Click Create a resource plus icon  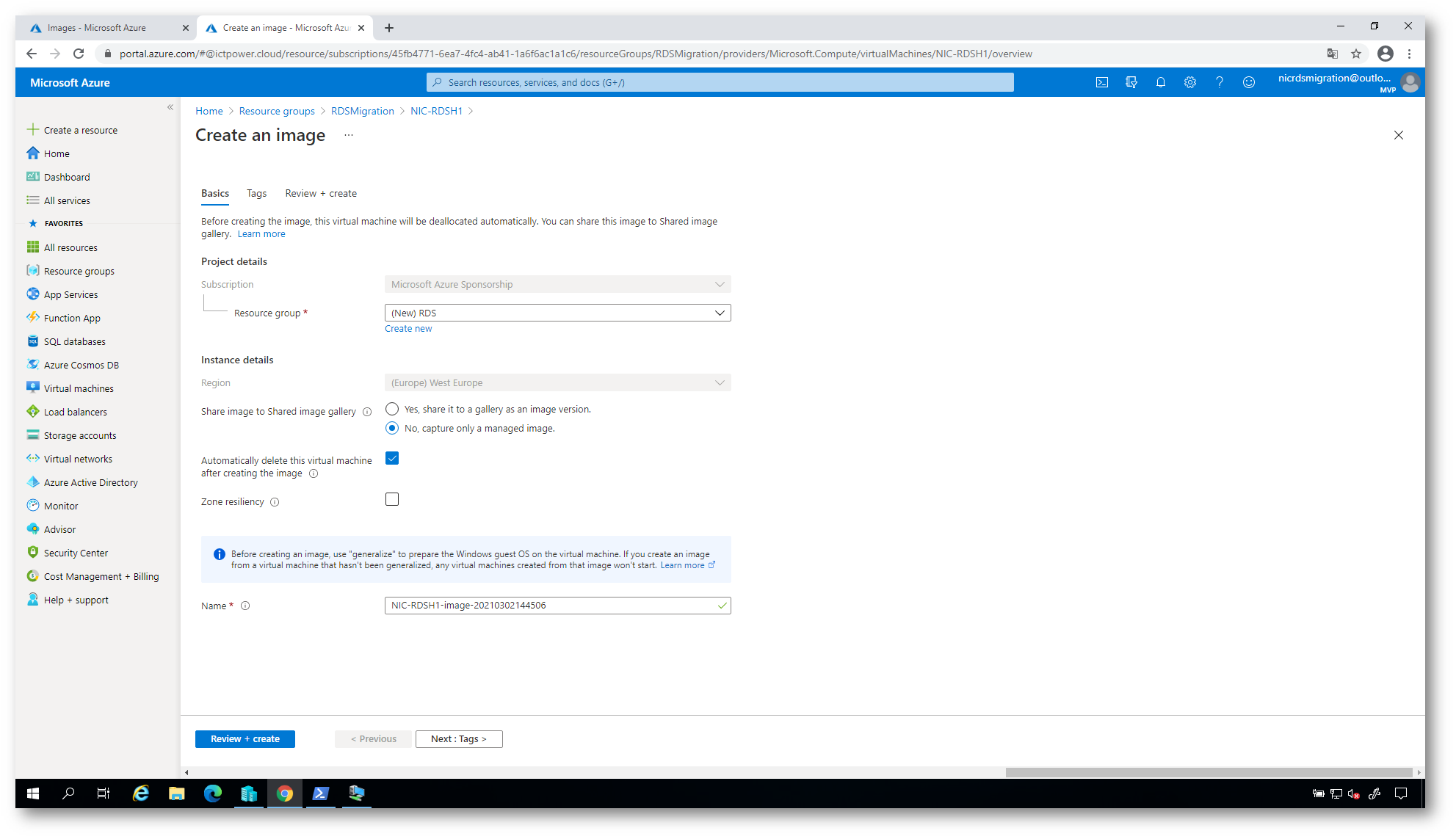[x=33, y=130]
